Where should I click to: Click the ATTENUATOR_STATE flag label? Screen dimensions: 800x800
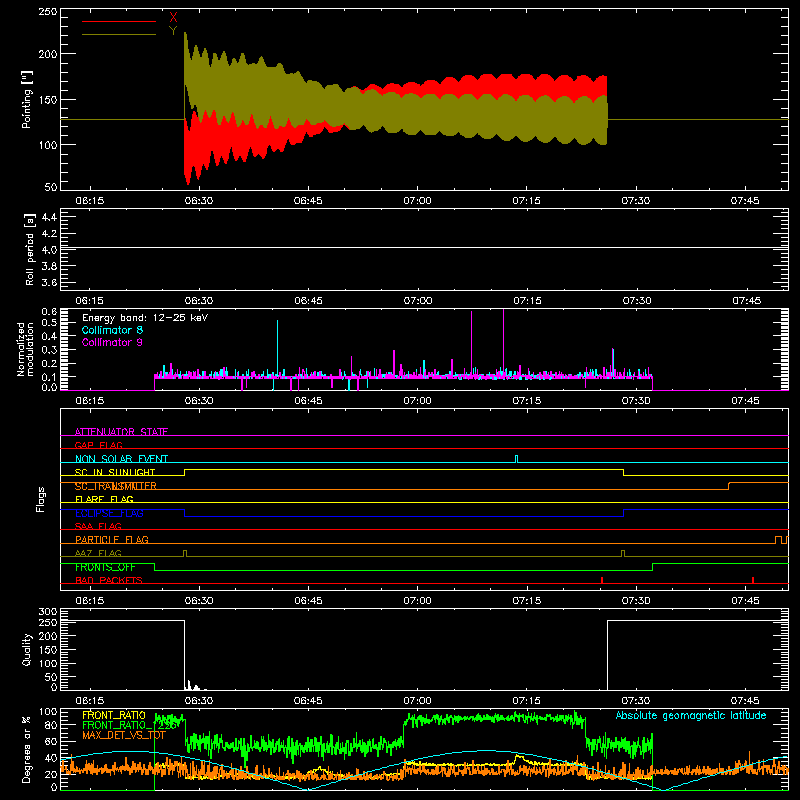click(121, 432)
